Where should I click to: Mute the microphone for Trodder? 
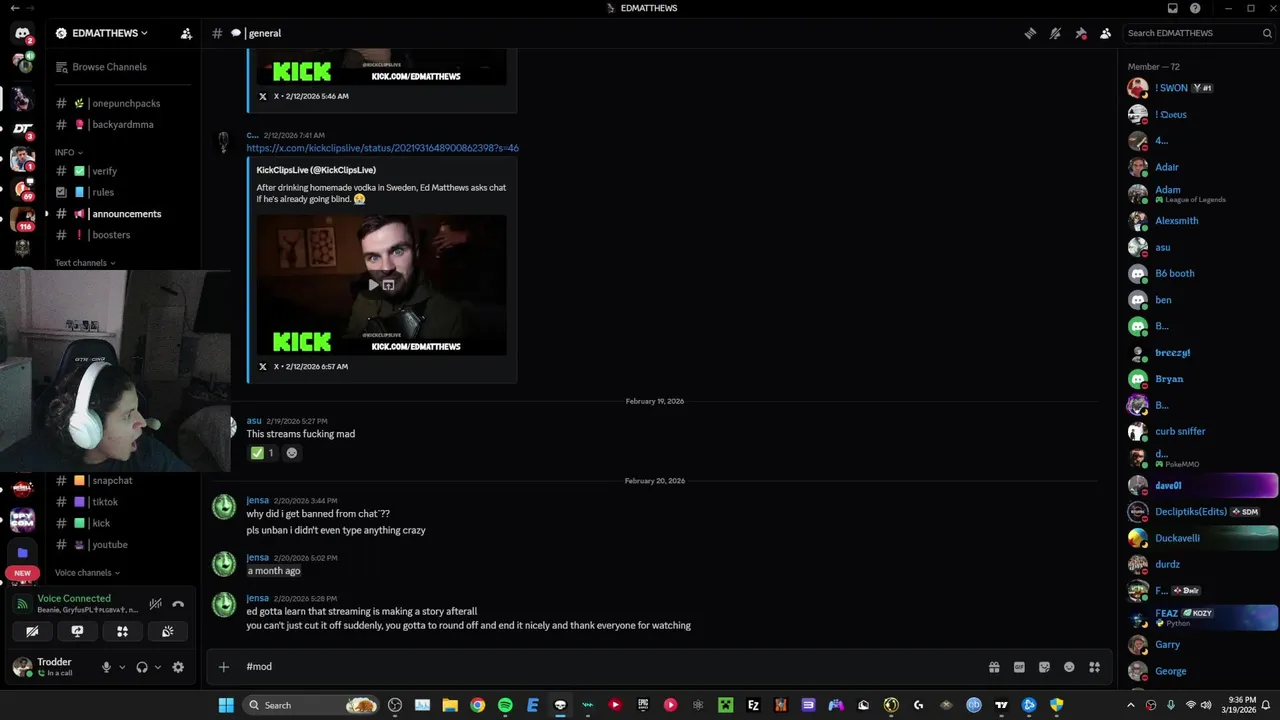pos(106,667)
